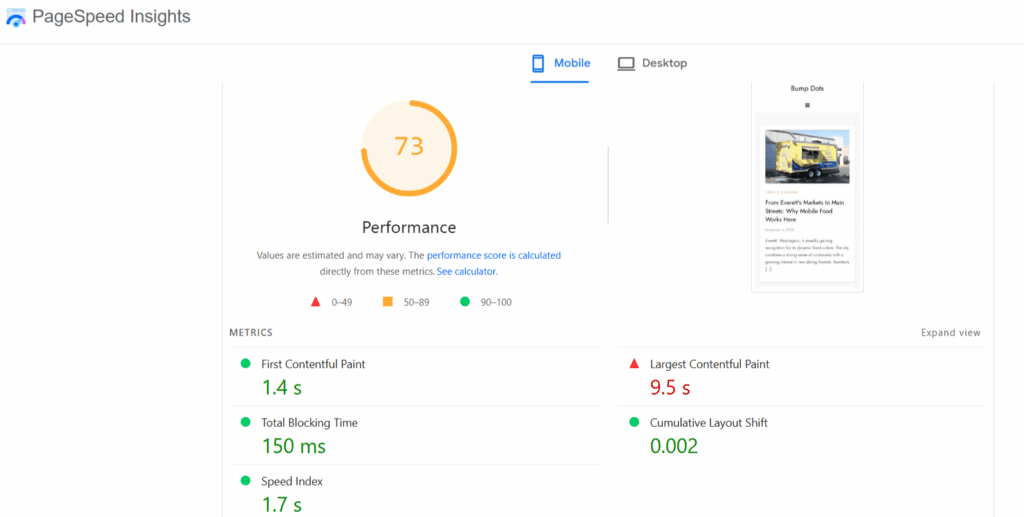The width and height of the screenshot is (1024, 517).
Task: Click the mobile phone icon
Action: tap(538, 64)
